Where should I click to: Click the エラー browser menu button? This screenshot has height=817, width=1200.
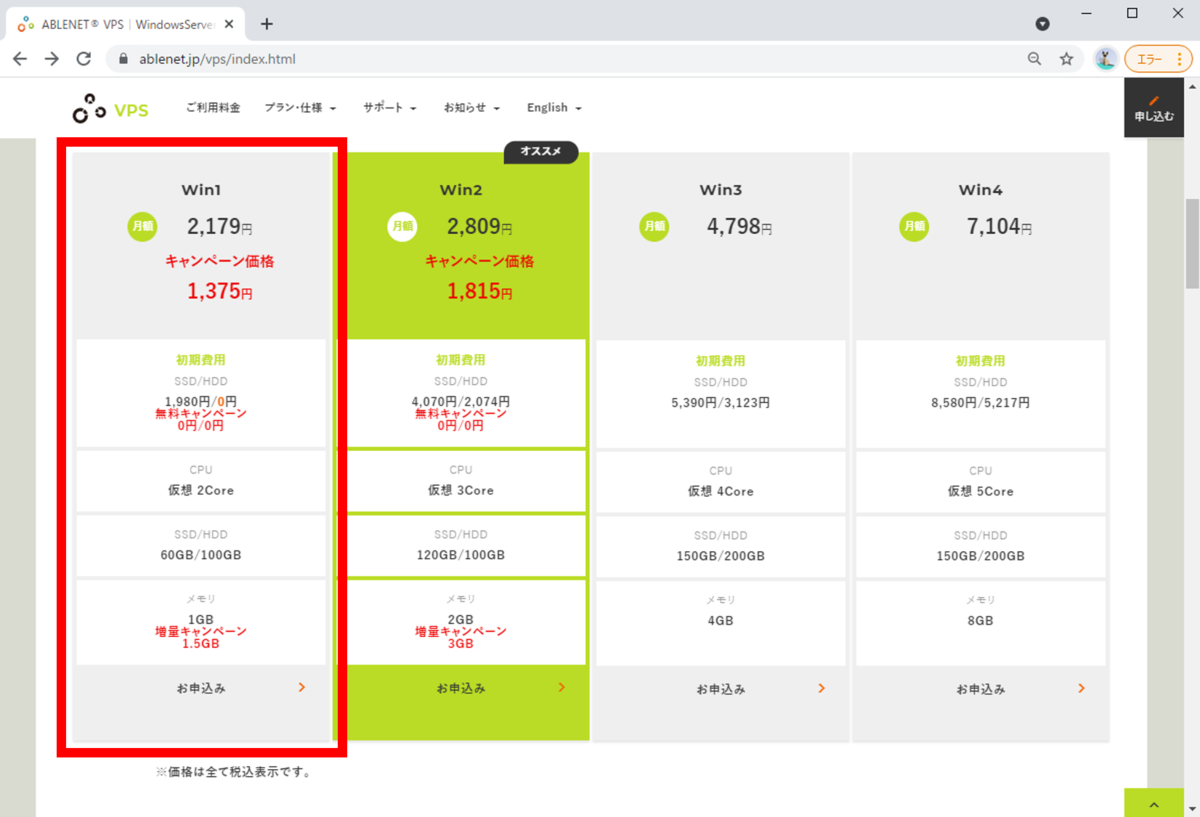[x=1157, y=59]
